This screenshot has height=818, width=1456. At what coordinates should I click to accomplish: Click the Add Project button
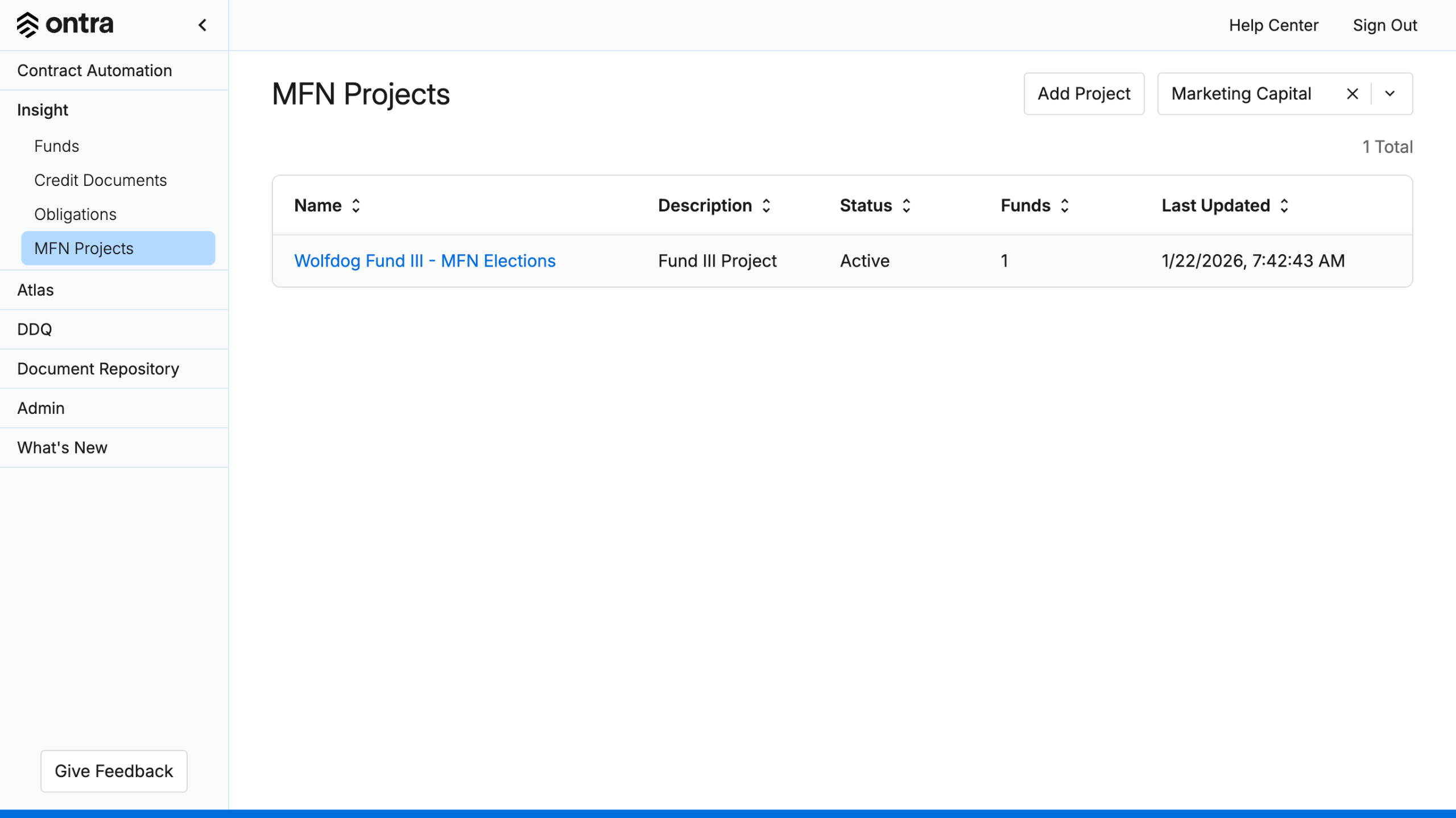(x=1083, y=94)
